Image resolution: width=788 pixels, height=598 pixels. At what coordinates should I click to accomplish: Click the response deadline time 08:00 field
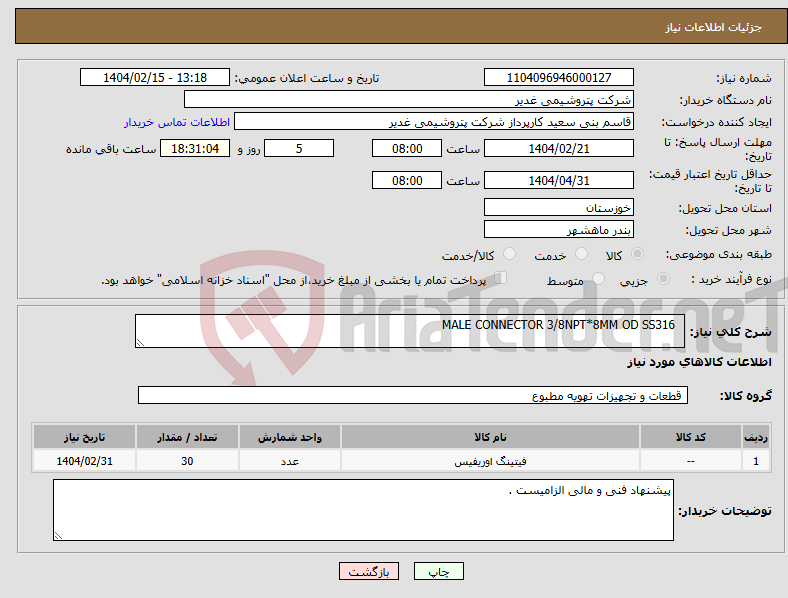click(407, 148)
